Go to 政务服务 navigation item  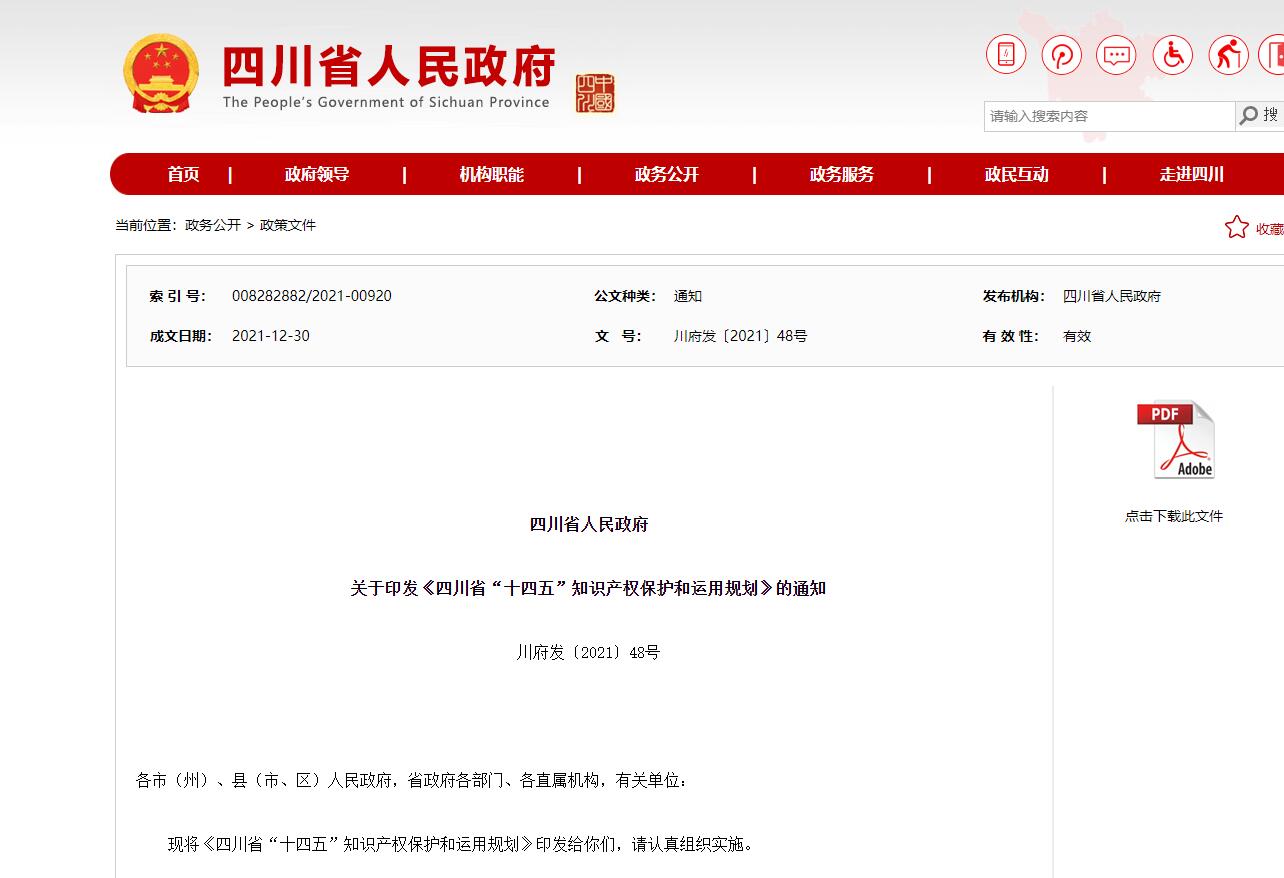pyautogui.click(x=841, y=175)
